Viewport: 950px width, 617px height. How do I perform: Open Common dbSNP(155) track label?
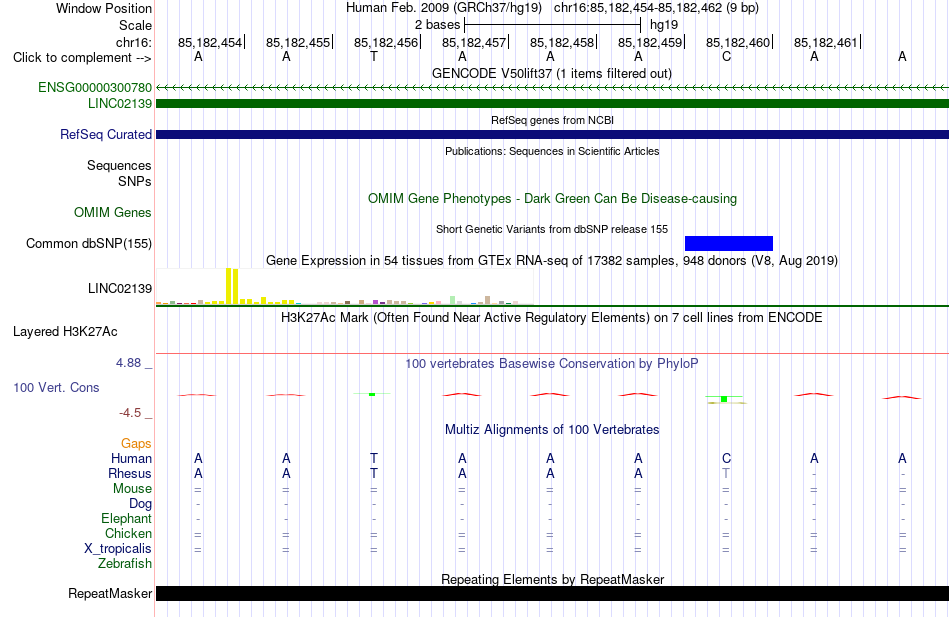(89, 244)
